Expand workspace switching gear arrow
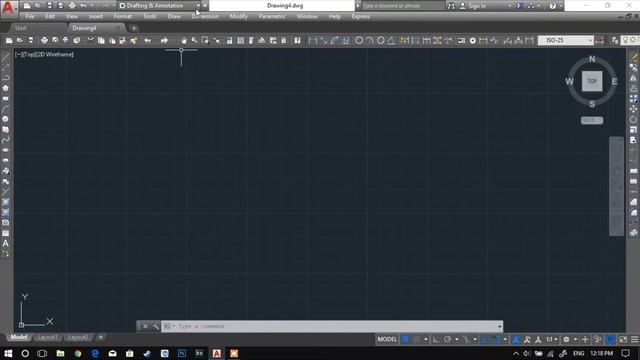Image resolution: width=640 pixels, height=360 pixels. (x=576, y=339)
